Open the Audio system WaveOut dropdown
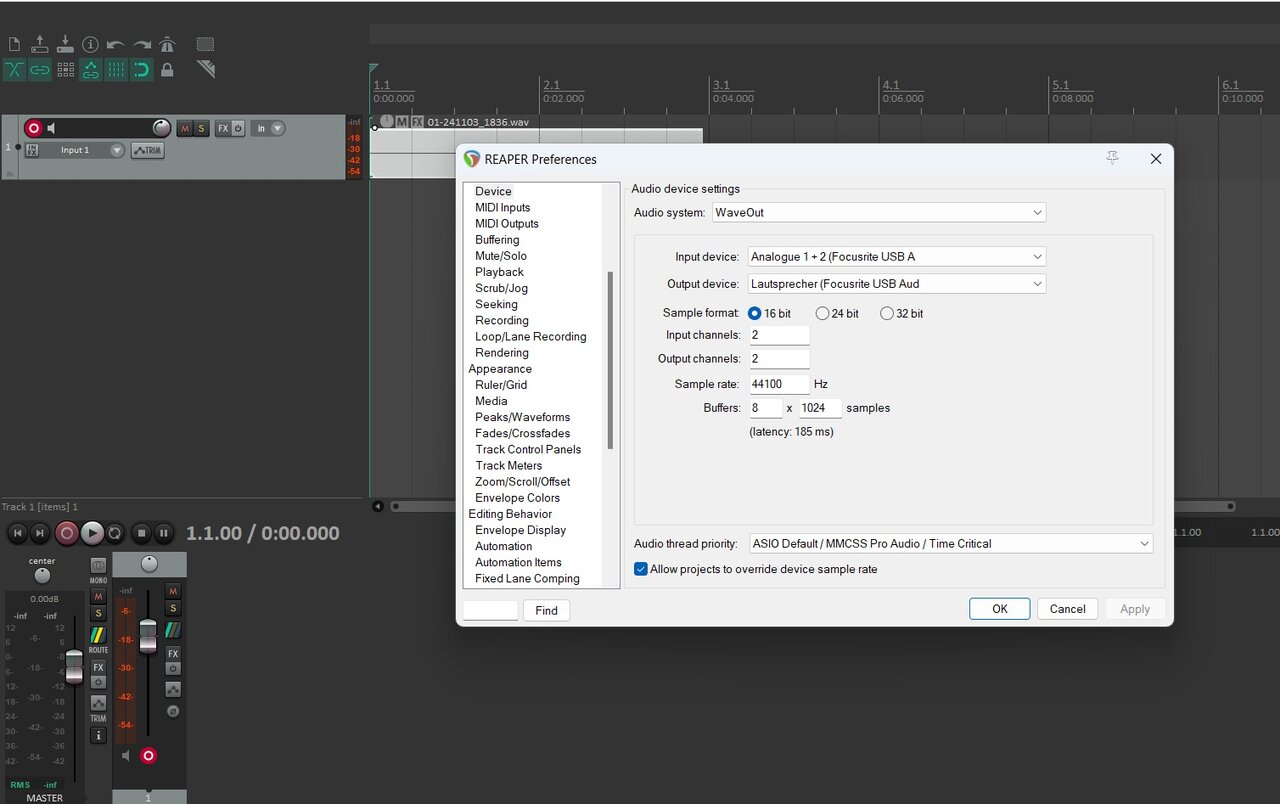This screenshot has width=1280, height=804. pos(879,212)
